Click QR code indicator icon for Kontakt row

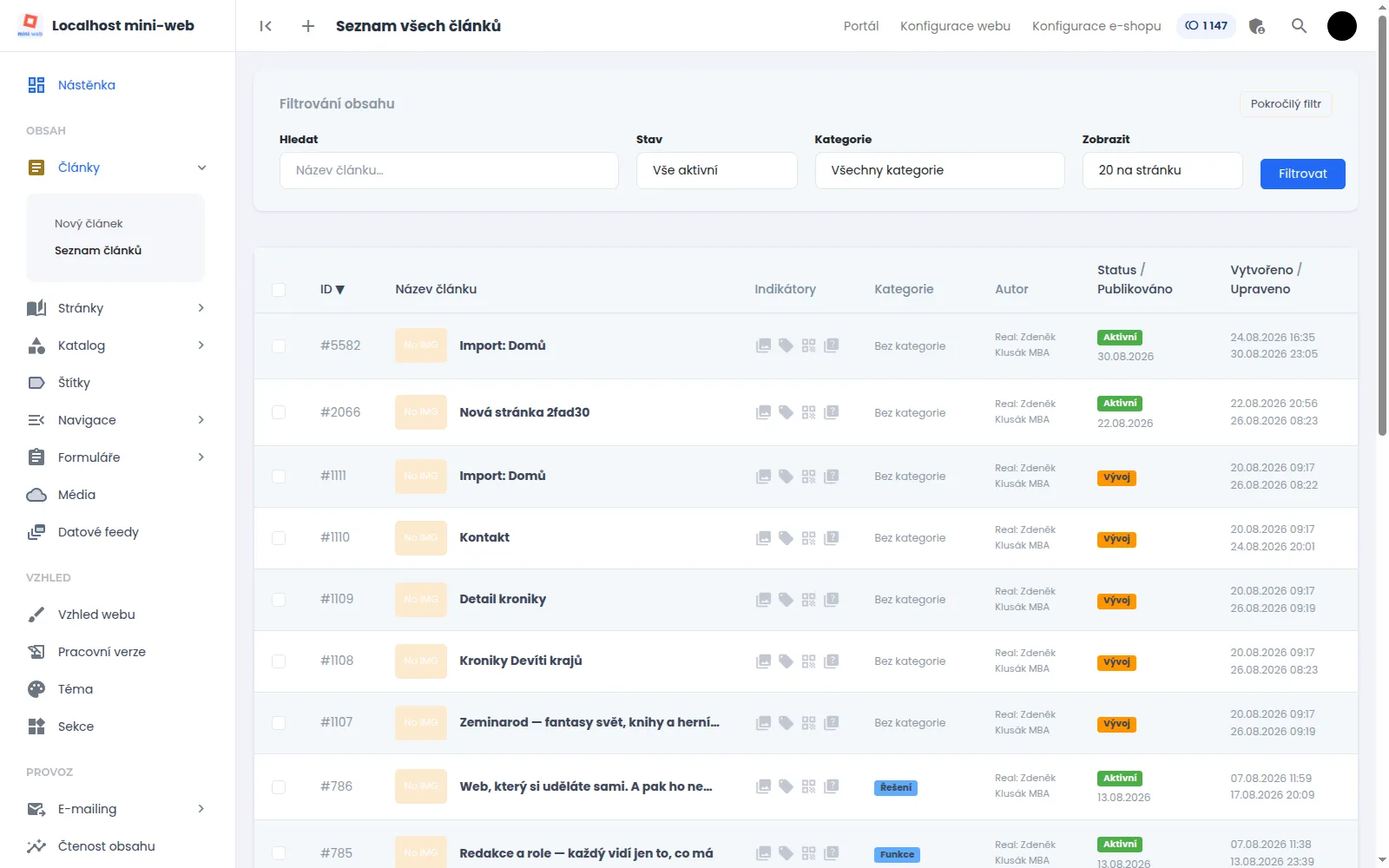click(808, 538)
